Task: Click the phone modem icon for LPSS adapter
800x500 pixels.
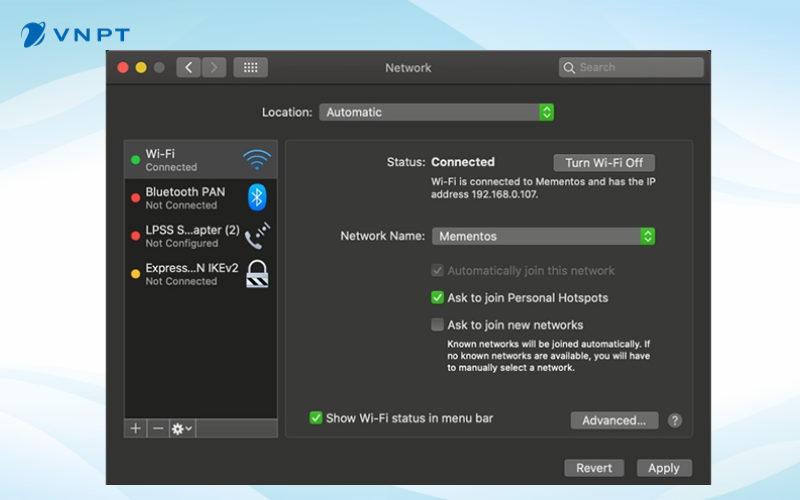Action: 257,236
